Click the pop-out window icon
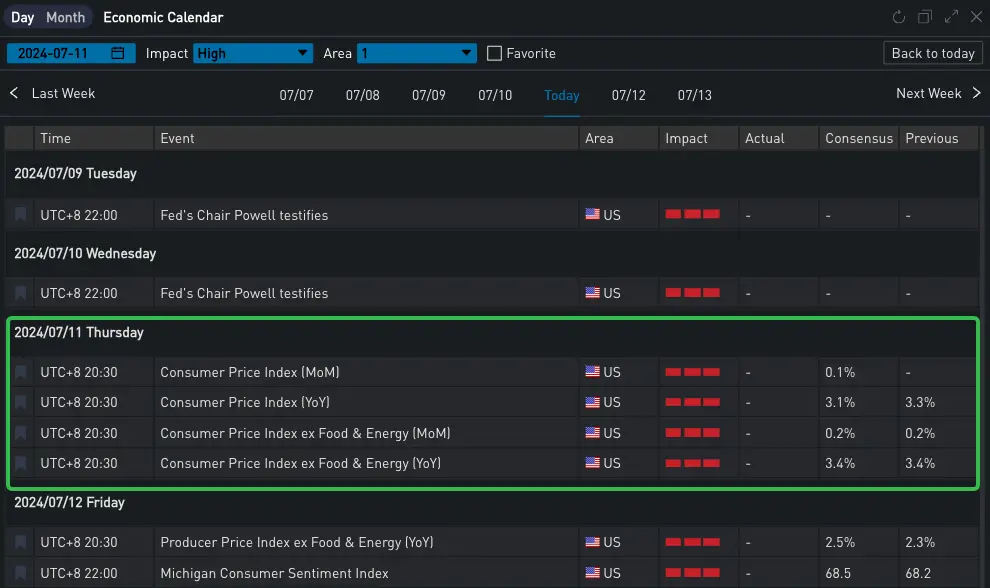This screenshot has height=588, width=990. [x=925, y=17]
